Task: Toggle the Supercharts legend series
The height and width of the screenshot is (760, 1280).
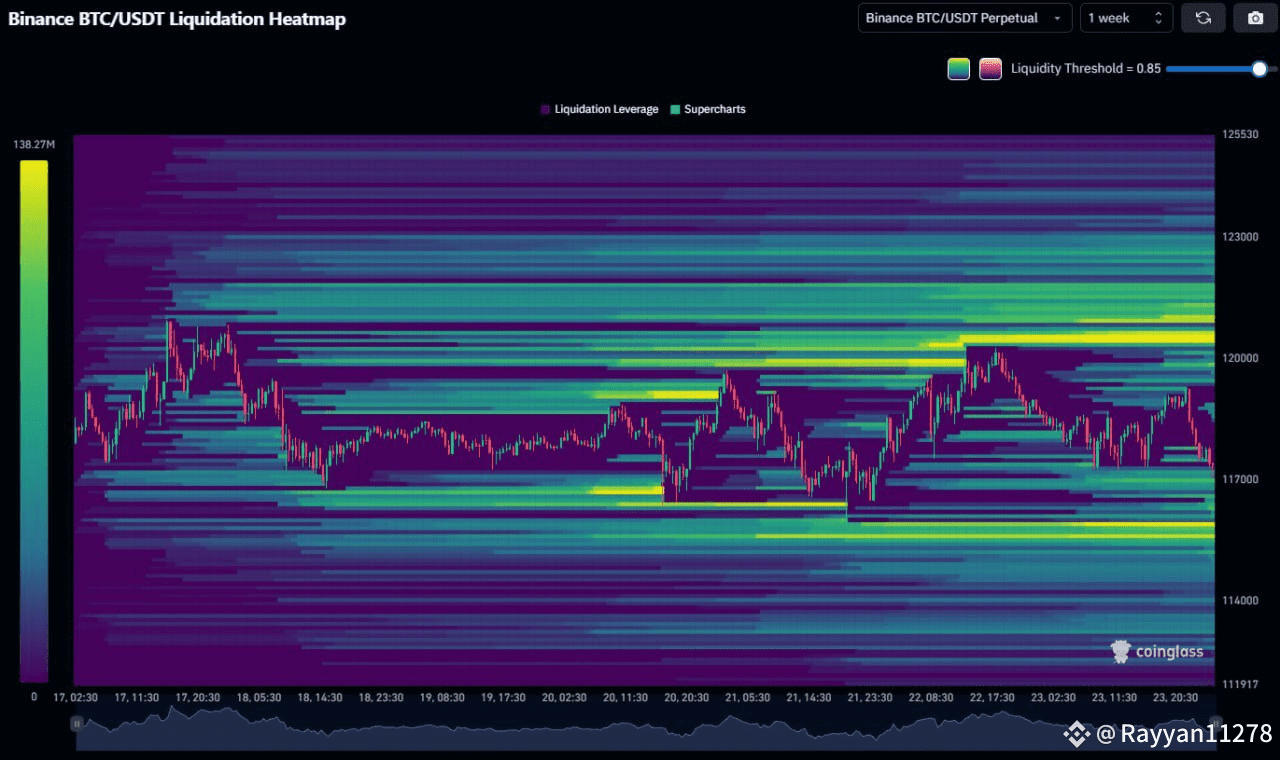Action: point(708,109)
